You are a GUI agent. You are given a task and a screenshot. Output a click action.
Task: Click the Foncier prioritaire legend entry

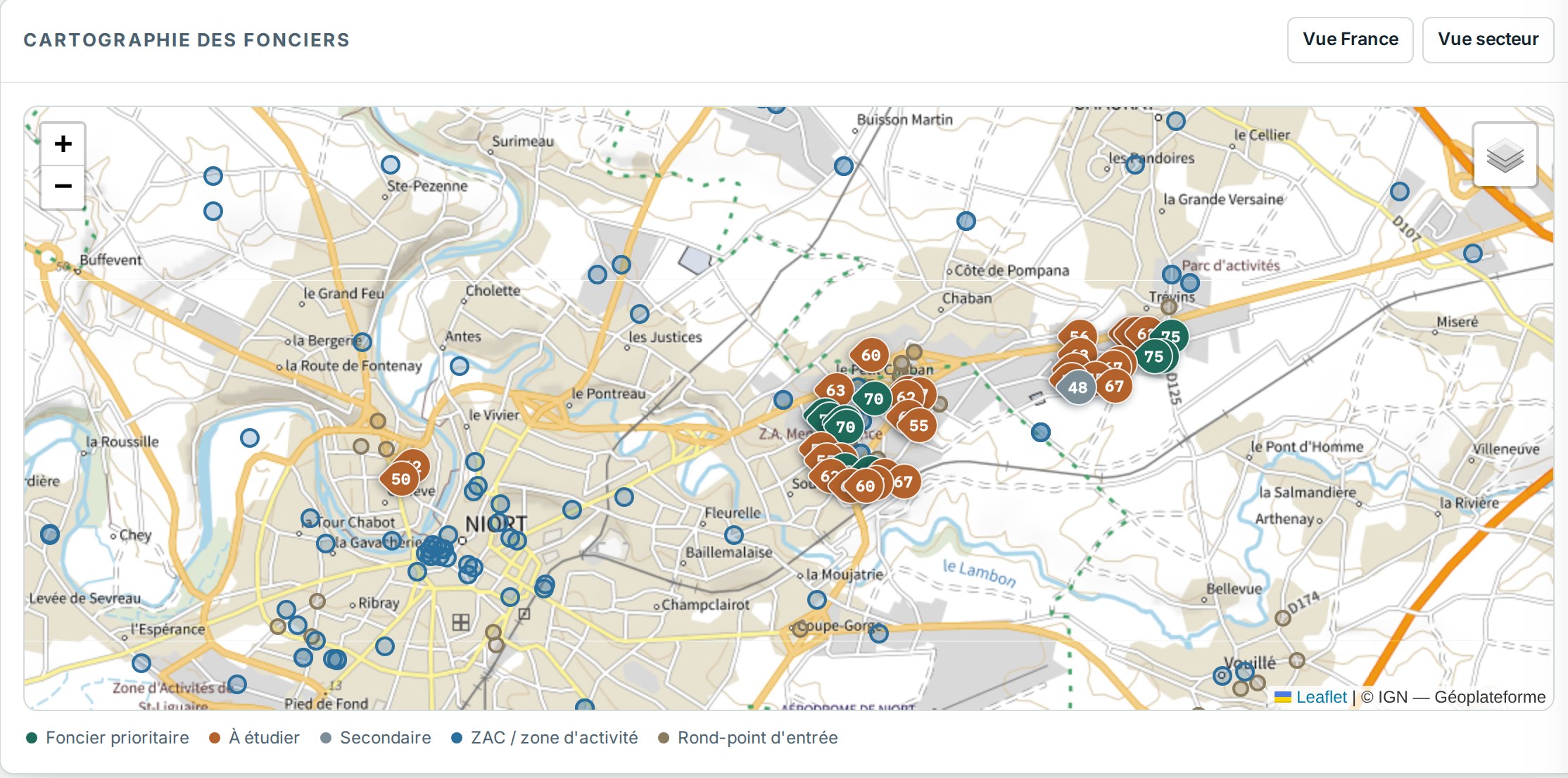(x=108, y=738)
